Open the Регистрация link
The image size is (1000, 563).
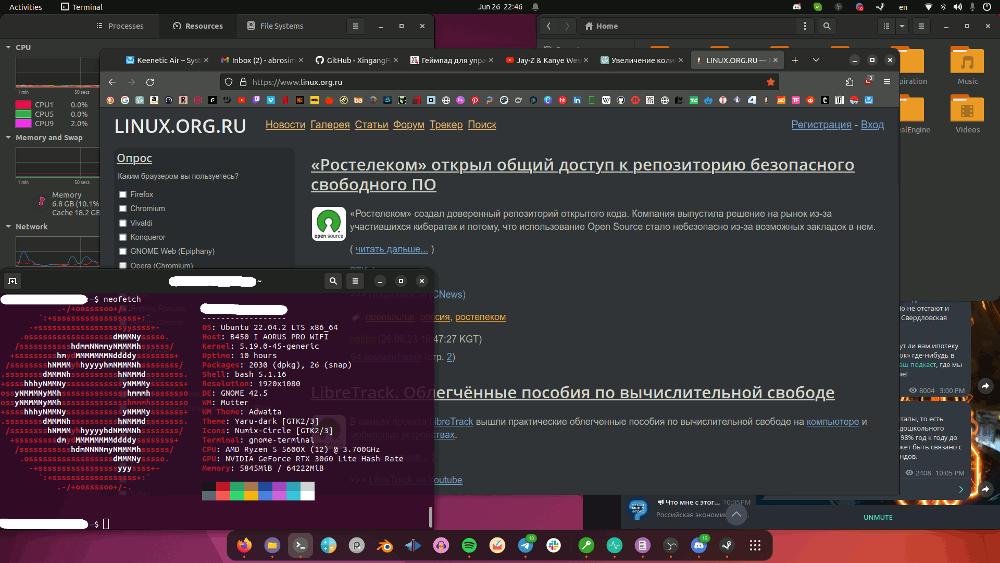tap(821, 124)
